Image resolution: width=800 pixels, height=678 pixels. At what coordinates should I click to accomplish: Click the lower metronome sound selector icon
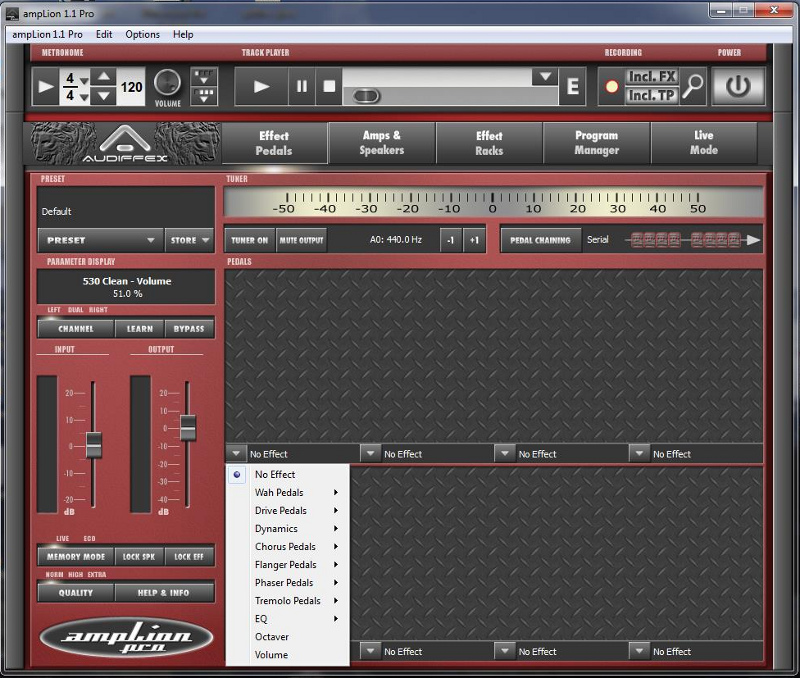coord(204,96)
